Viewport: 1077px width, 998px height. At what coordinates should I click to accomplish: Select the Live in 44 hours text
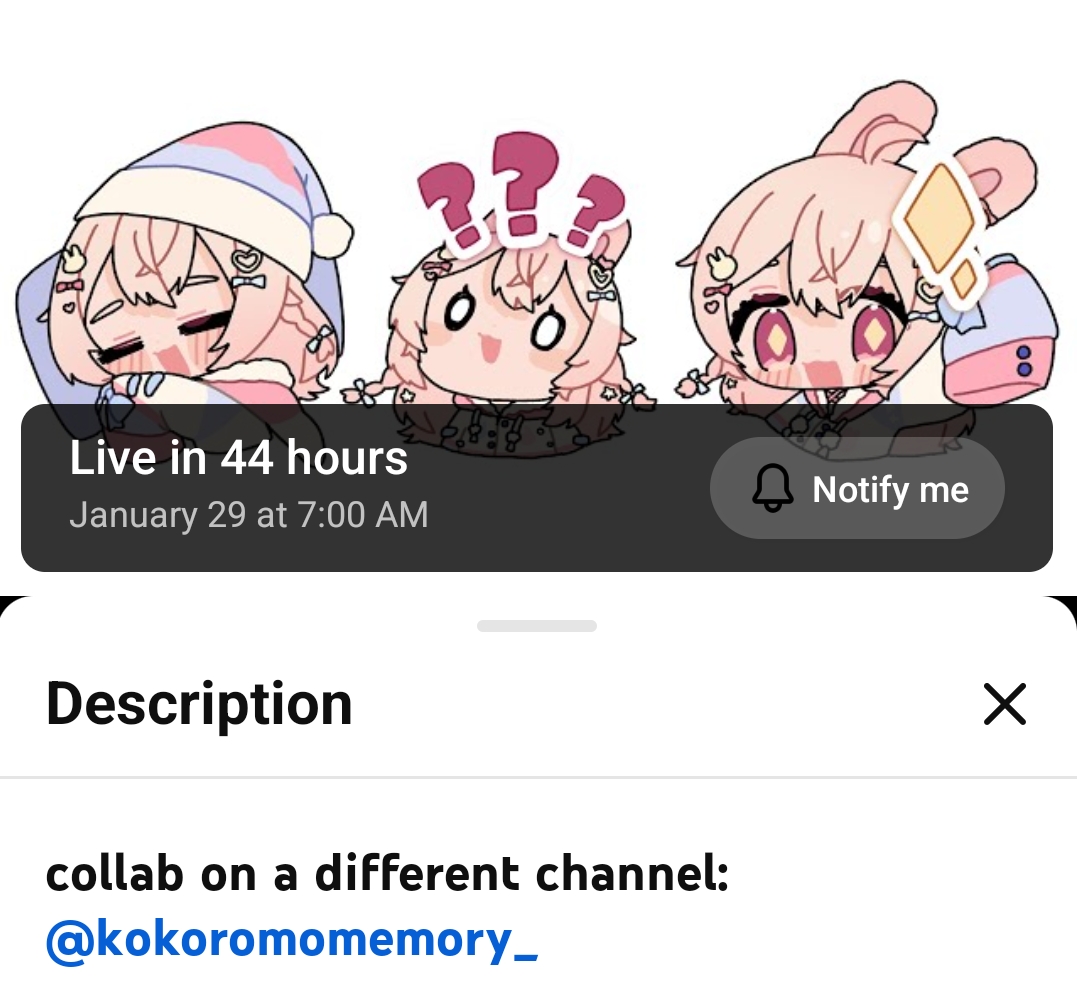[238, 457]
